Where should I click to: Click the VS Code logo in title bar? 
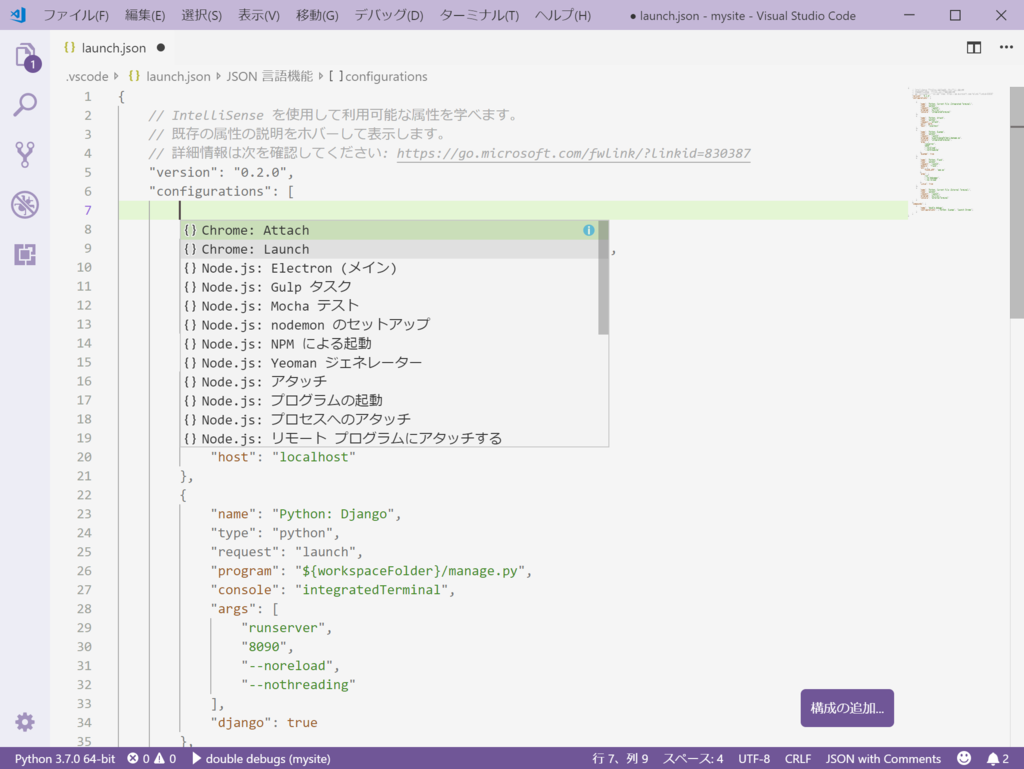tap(18, 14)
